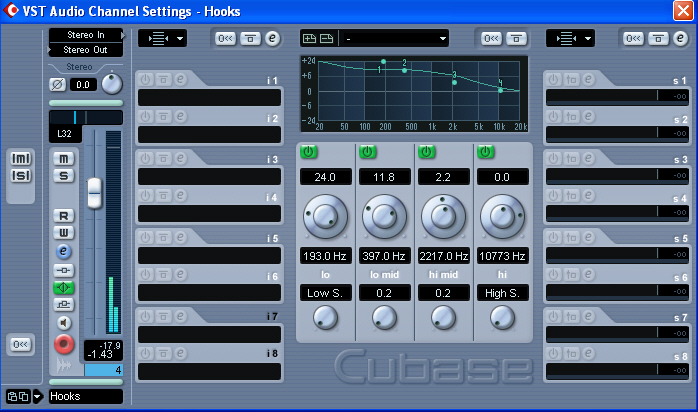The height and width of the screenshot is (412, 698).
Task: Click the sends section reset icon
Action: (x=633, y=39)
